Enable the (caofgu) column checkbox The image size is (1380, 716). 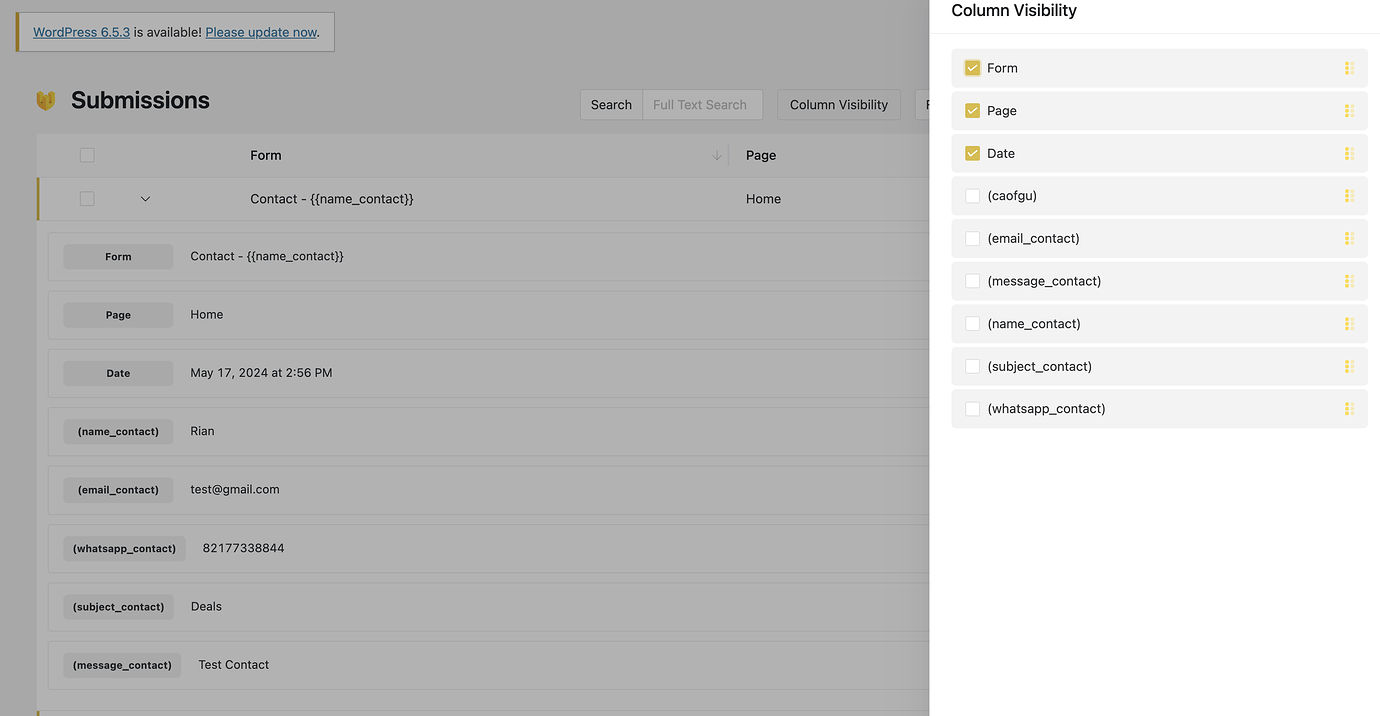[x=972, y=196]
